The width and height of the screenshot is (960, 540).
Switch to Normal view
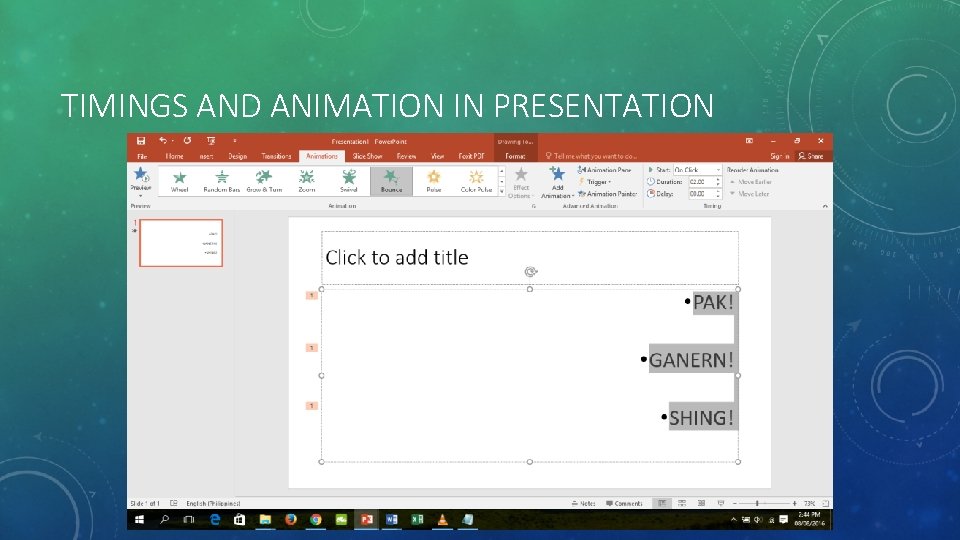(x=662, y=503)
